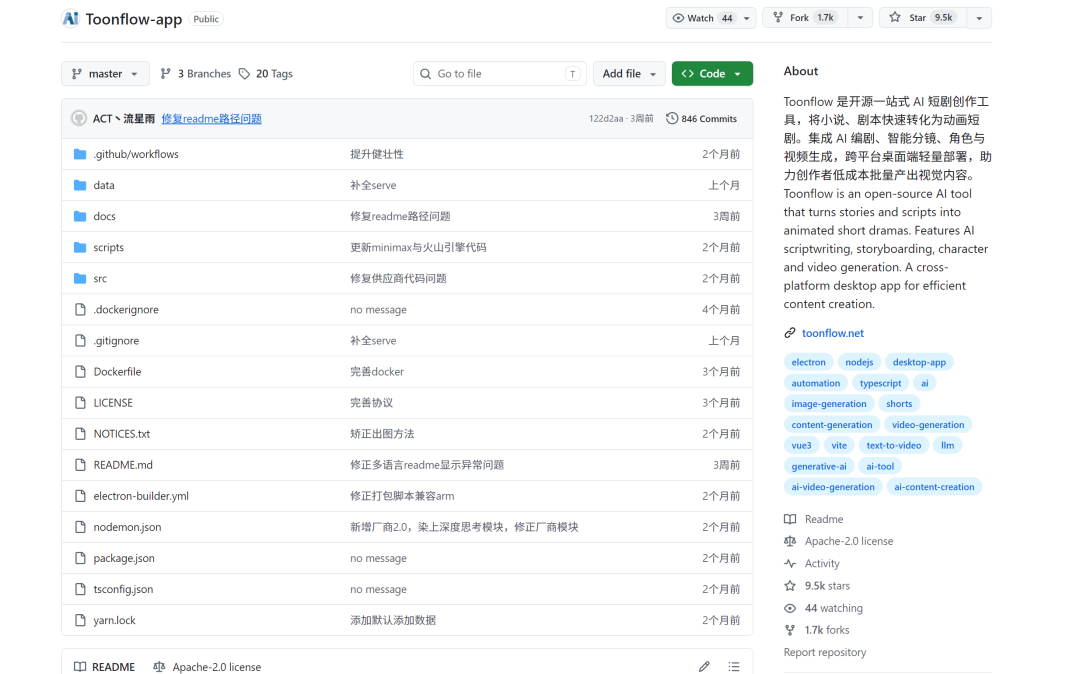Viewport: 1080px width, 674px height.
Task: Click the book icon beside Readme in About
Action: (x=790, y=519)
